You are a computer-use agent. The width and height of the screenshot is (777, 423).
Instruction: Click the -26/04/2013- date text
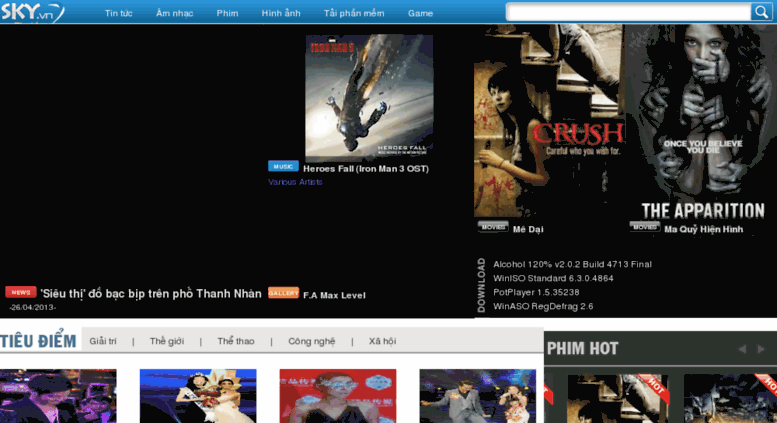coord(32,307)
